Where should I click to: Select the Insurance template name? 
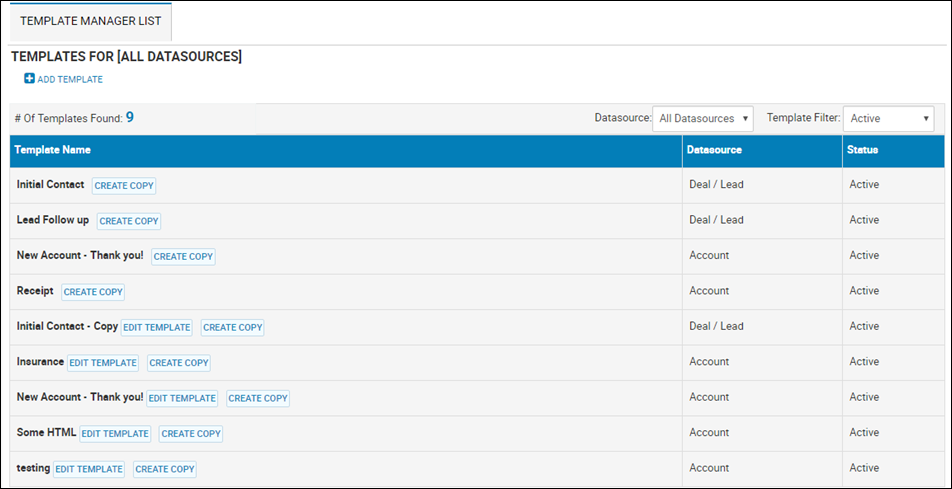click(x=40, y=361)
